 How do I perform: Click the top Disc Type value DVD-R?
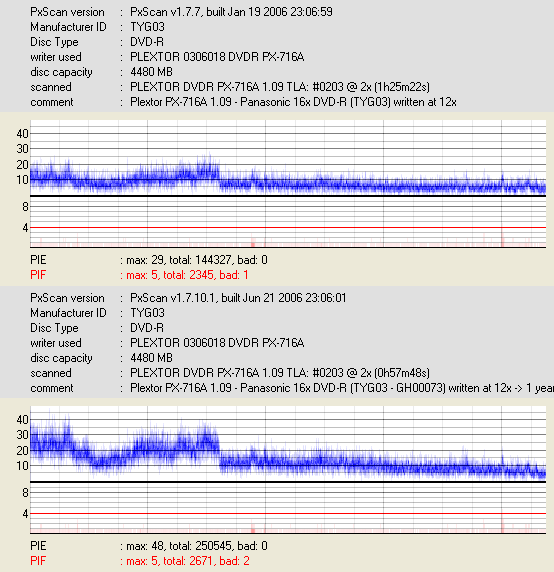[x=147, y=42]
